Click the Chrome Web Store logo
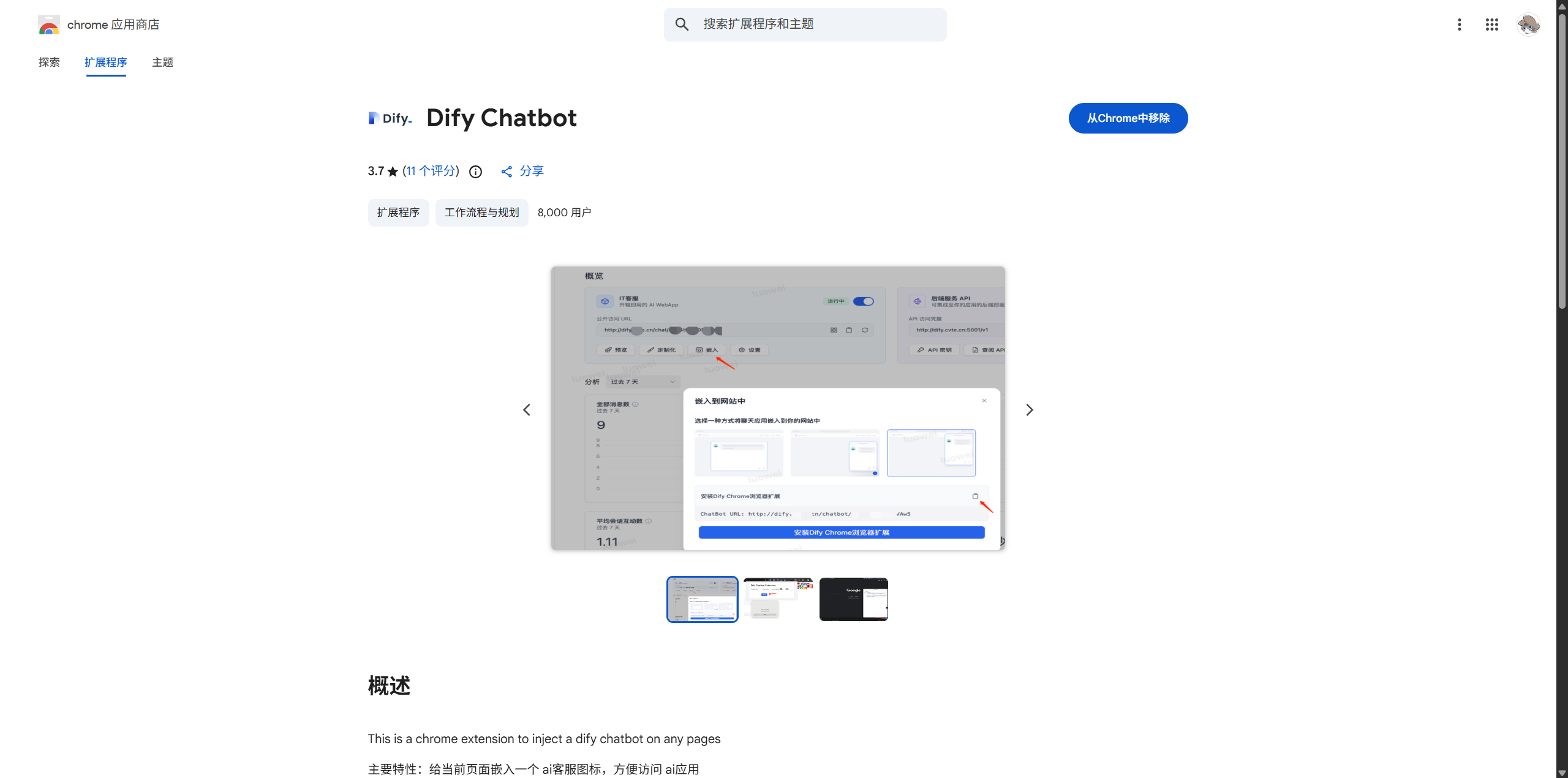Image resolution: width=1568 pixels, height=778 pixels. coord(49,25)
